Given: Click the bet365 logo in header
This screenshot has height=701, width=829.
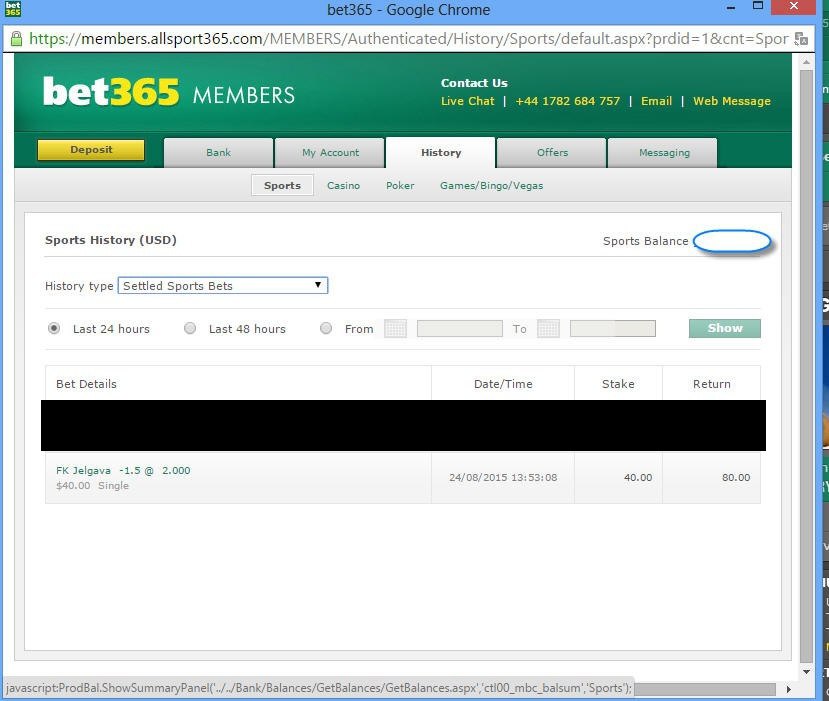Looking at the screenshot, I should click(x=110, y=92).
